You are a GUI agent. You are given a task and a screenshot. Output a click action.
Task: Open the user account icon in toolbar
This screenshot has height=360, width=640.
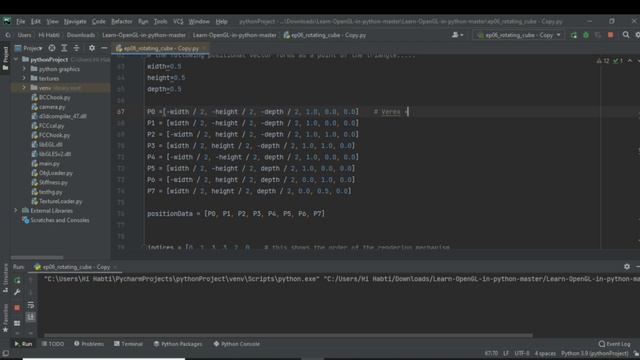455,35
